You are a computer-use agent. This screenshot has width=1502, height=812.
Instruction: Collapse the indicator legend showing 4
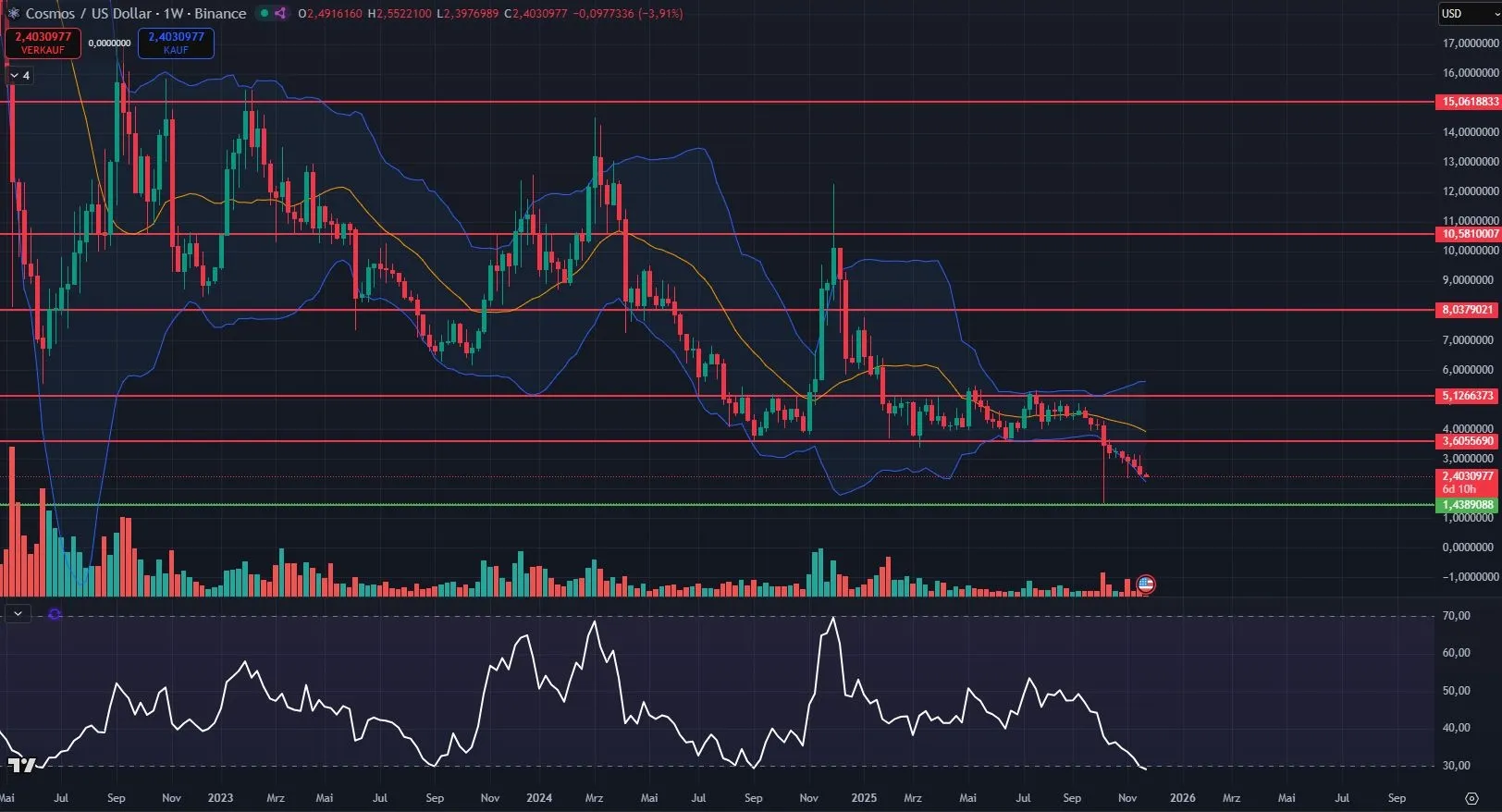[19, 76]
